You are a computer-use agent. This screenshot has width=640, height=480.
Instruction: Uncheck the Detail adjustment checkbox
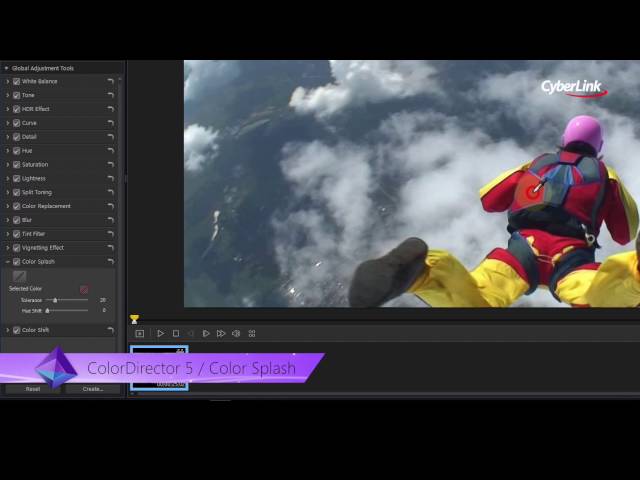[x=16, y=137]
